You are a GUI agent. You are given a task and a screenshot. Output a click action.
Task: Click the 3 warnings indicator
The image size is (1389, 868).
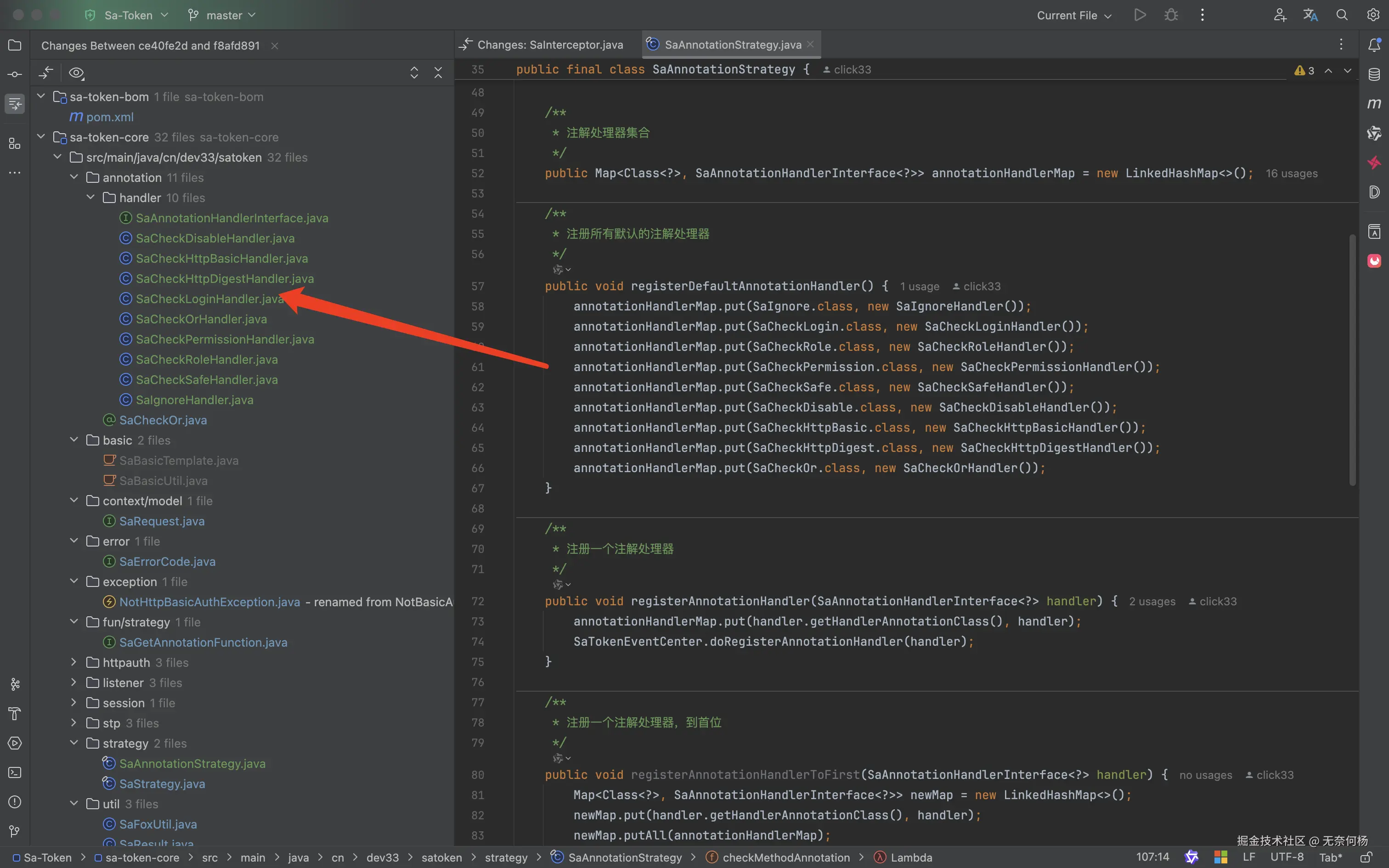point(1304,70)
